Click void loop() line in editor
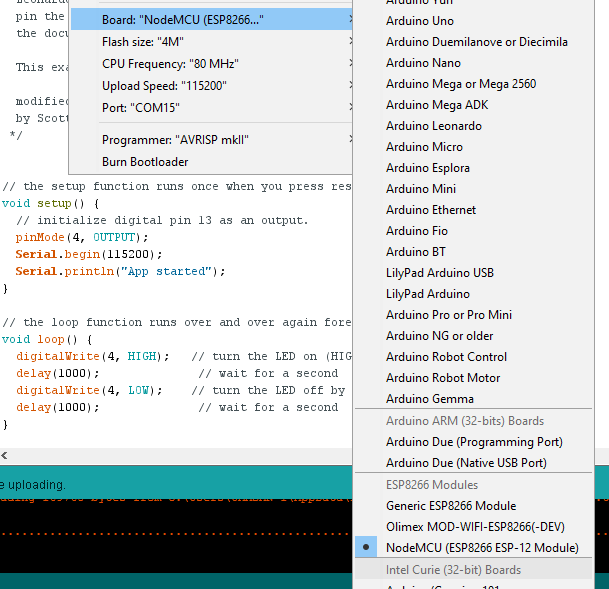 47,339
